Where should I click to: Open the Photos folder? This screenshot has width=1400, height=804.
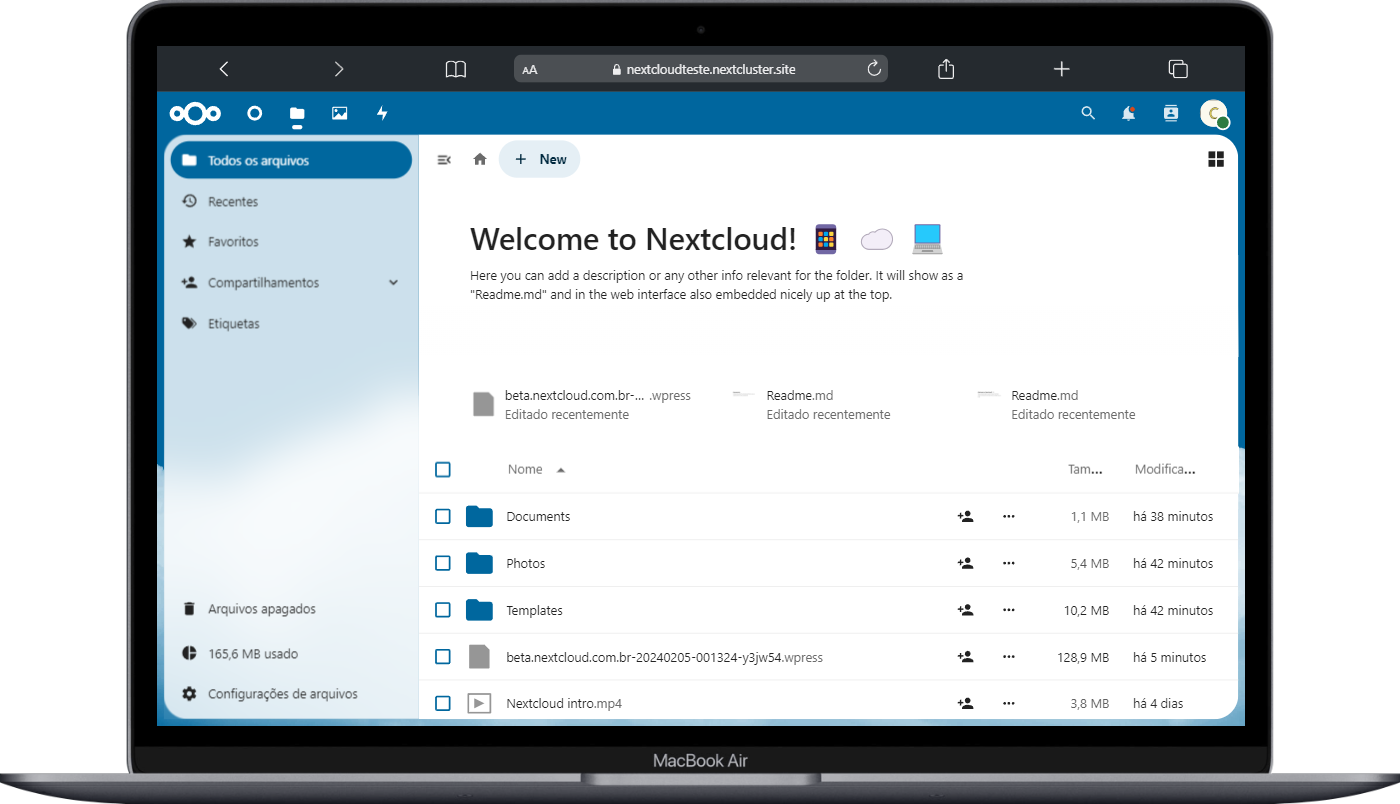pyautogui.click(x=526, y=564)
